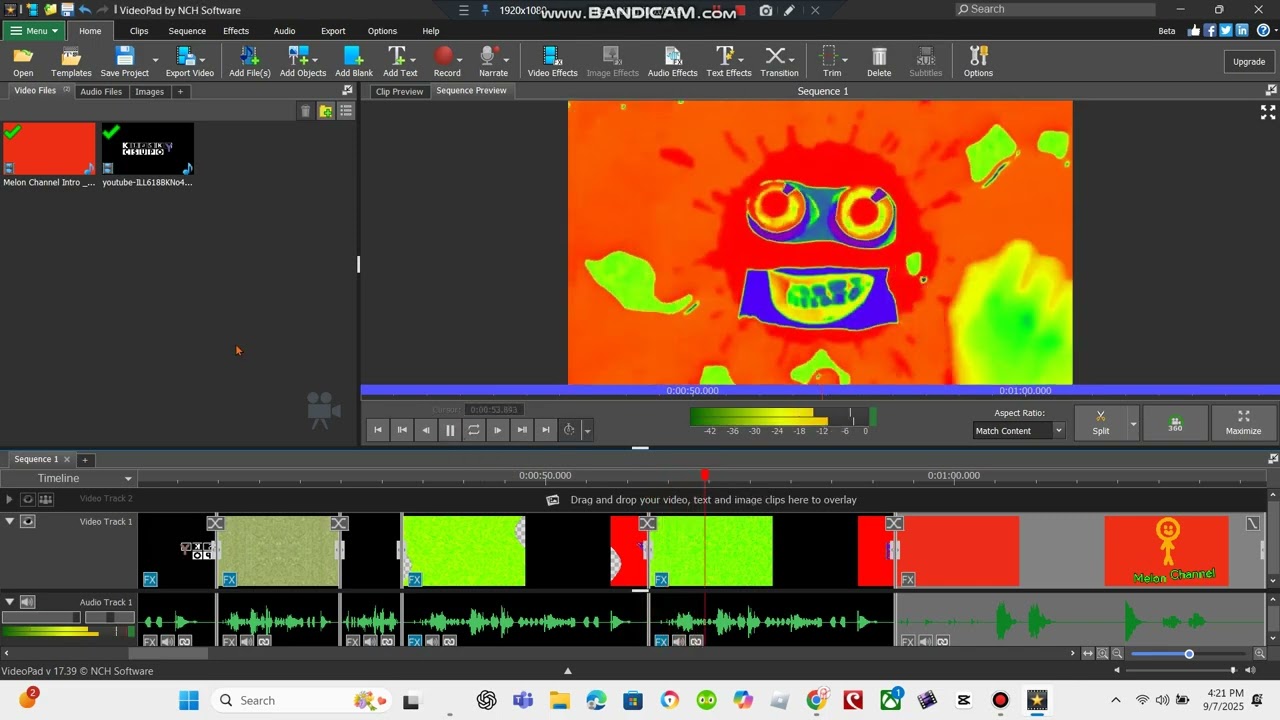
Task: Toggle Video Track 2 group icon
Action: pos(46,499)
